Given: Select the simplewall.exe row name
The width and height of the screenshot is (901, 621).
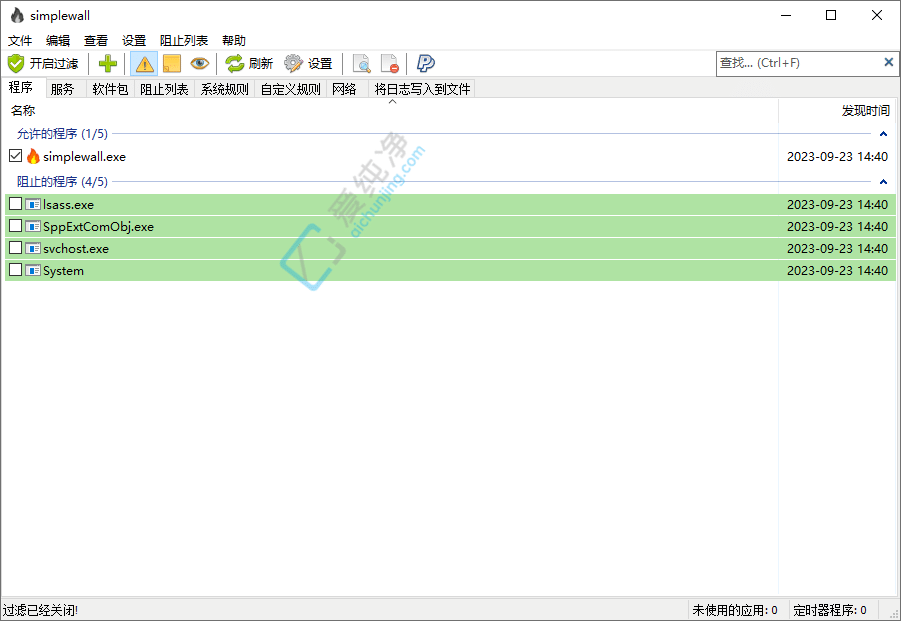Looking at the screenshot, I should point(84,157).
